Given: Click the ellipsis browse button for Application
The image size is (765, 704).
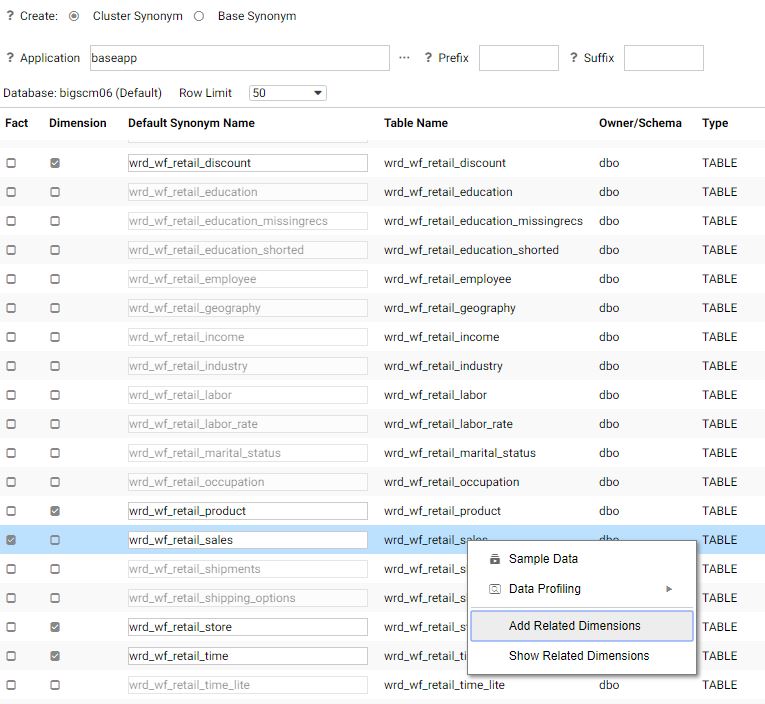Looking at the screenshot, I should [x=404, y=58].
